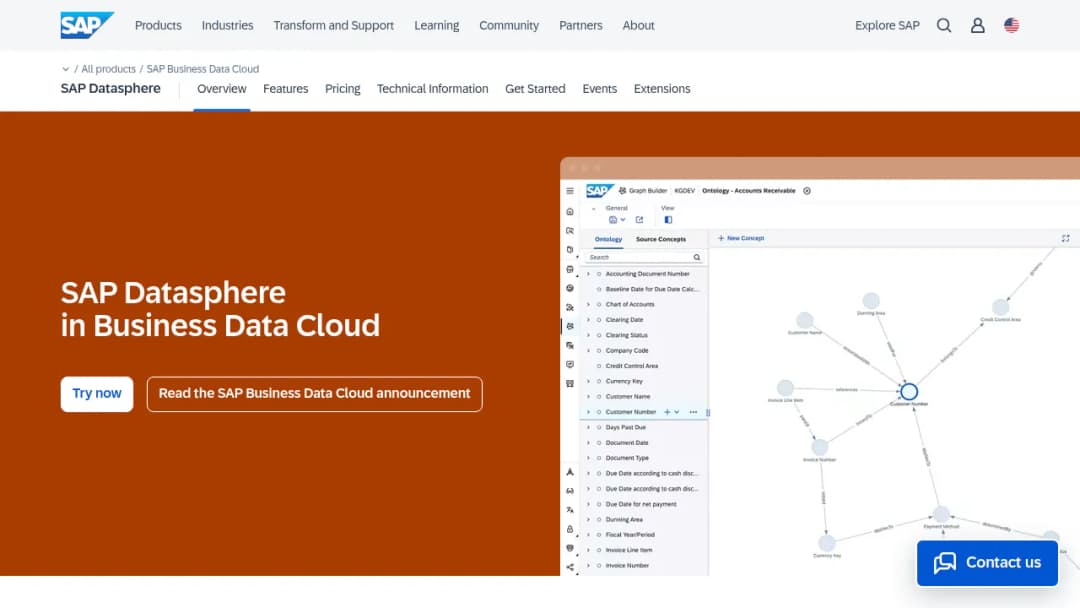This screenshot has width=1080, height=608.
Task: Click the translation icon in the preview sidebar
Action: (570, 510)
